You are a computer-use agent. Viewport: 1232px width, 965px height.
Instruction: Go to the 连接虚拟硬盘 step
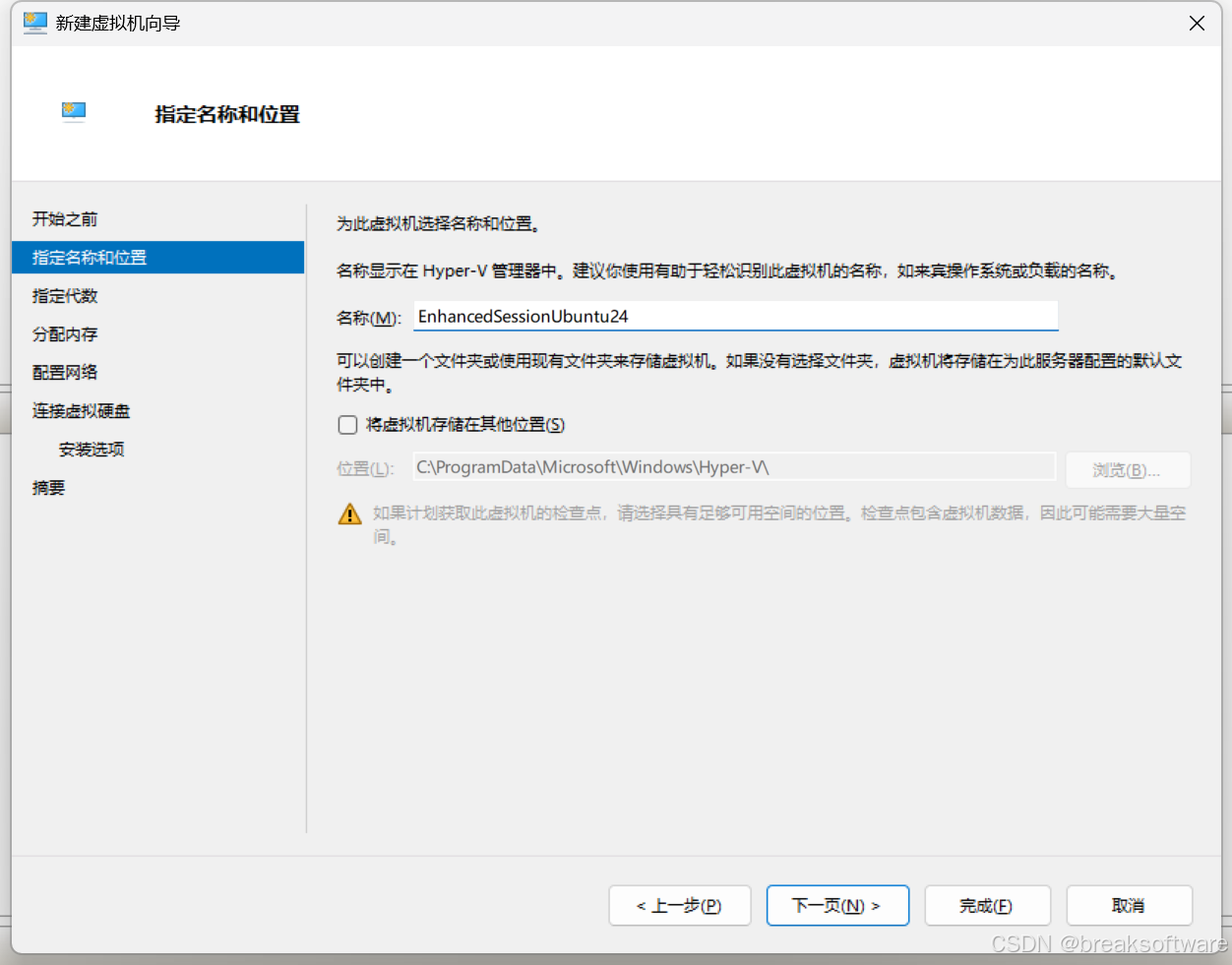(81, 411)
